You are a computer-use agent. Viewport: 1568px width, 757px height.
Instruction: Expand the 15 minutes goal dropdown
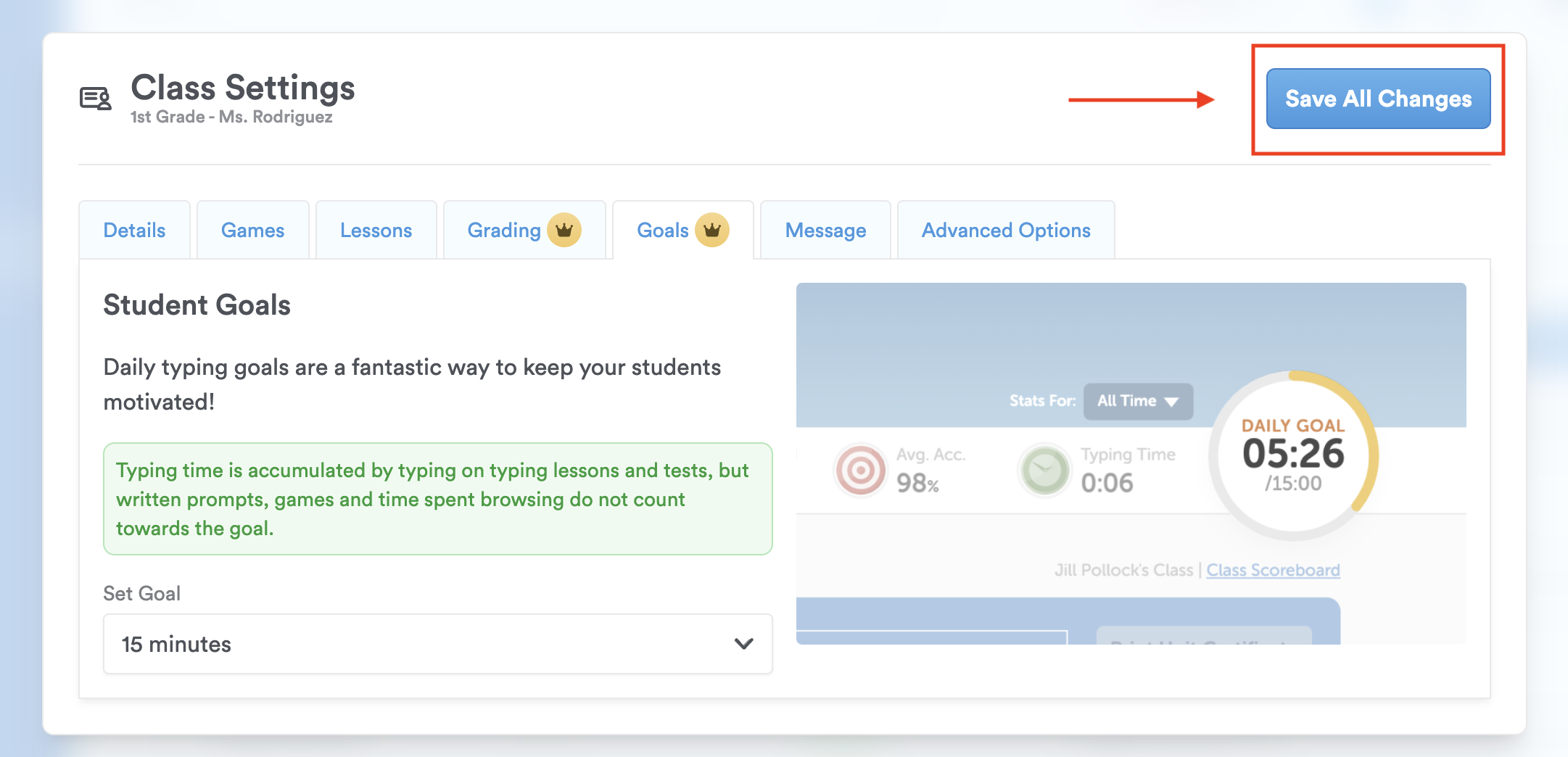pos(437,644)
